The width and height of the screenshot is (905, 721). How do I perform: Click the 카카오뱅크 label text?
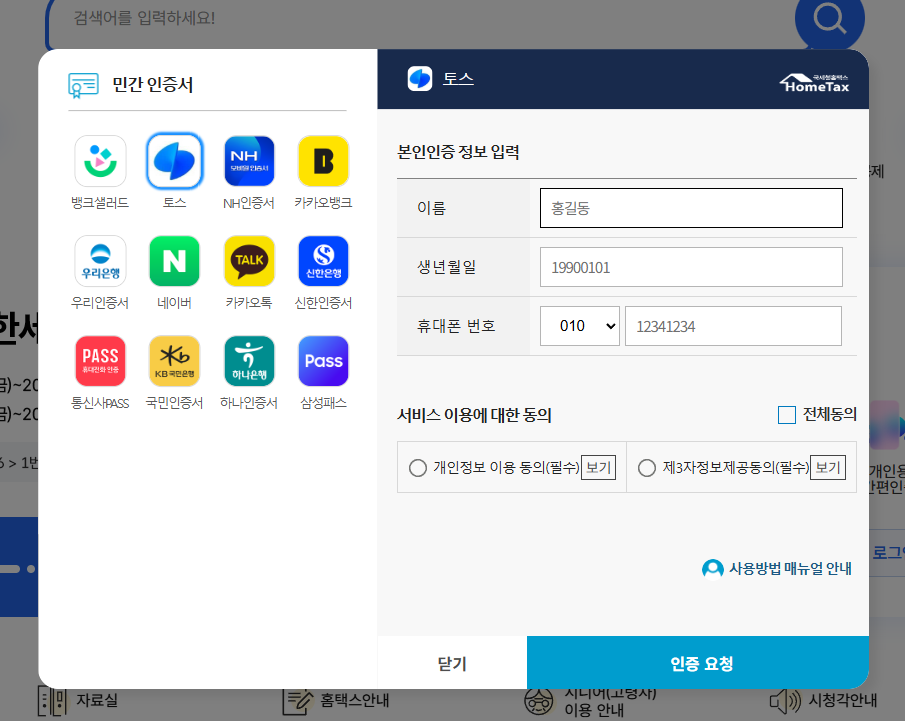pos(323,203)
